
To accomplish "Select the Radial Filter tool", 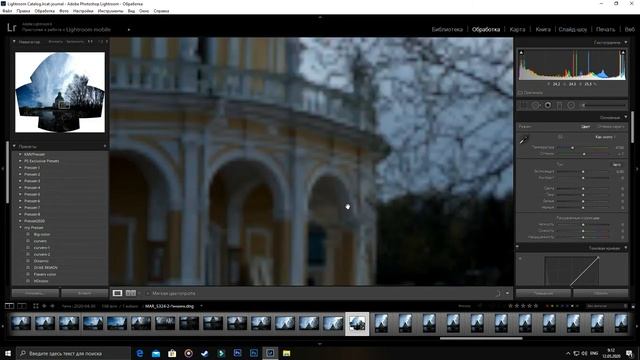I will (571, 105).
